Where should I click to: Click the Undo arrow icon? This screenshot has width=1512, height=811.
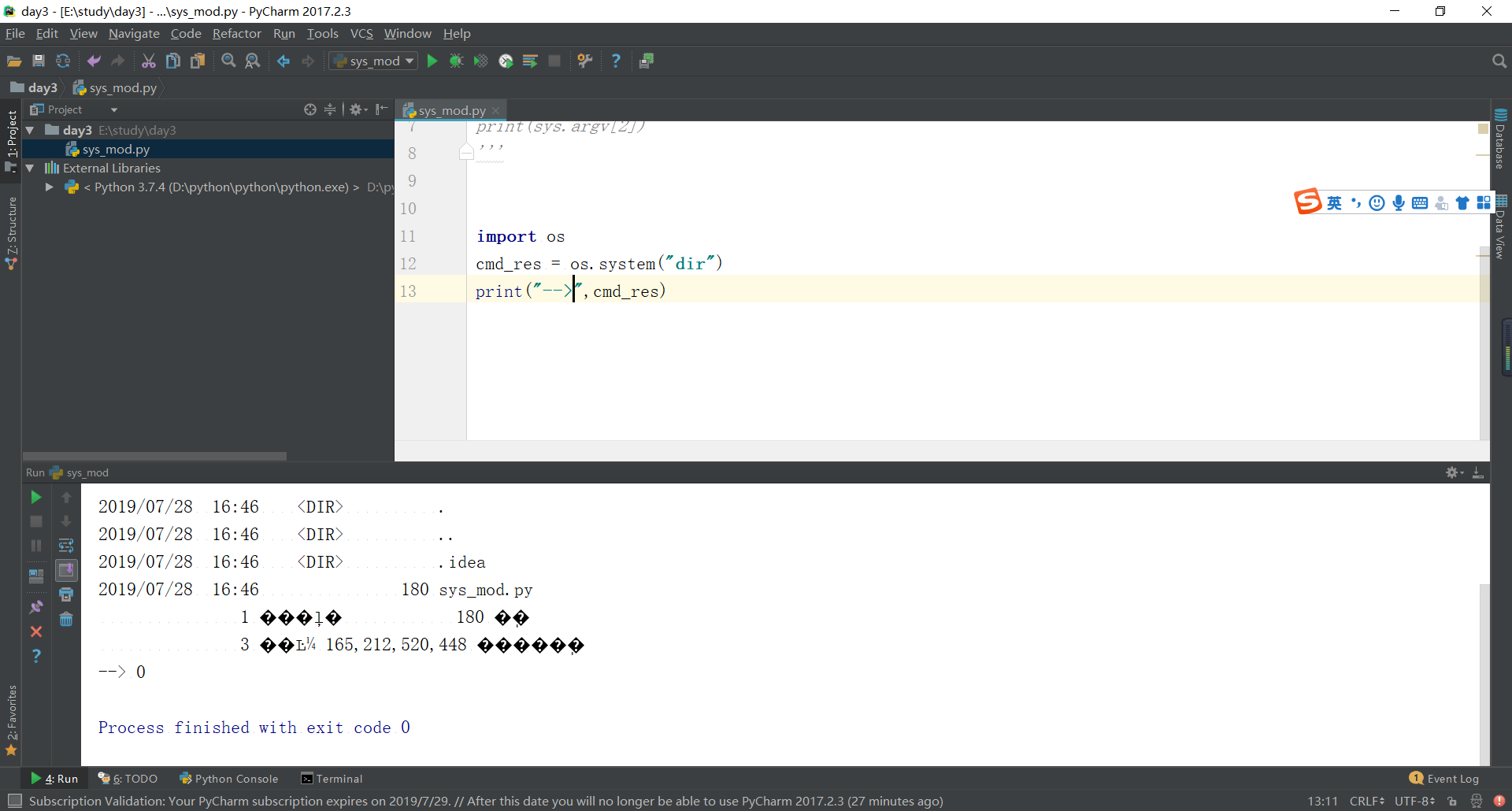pyautogui.click(x=94, y=61)
